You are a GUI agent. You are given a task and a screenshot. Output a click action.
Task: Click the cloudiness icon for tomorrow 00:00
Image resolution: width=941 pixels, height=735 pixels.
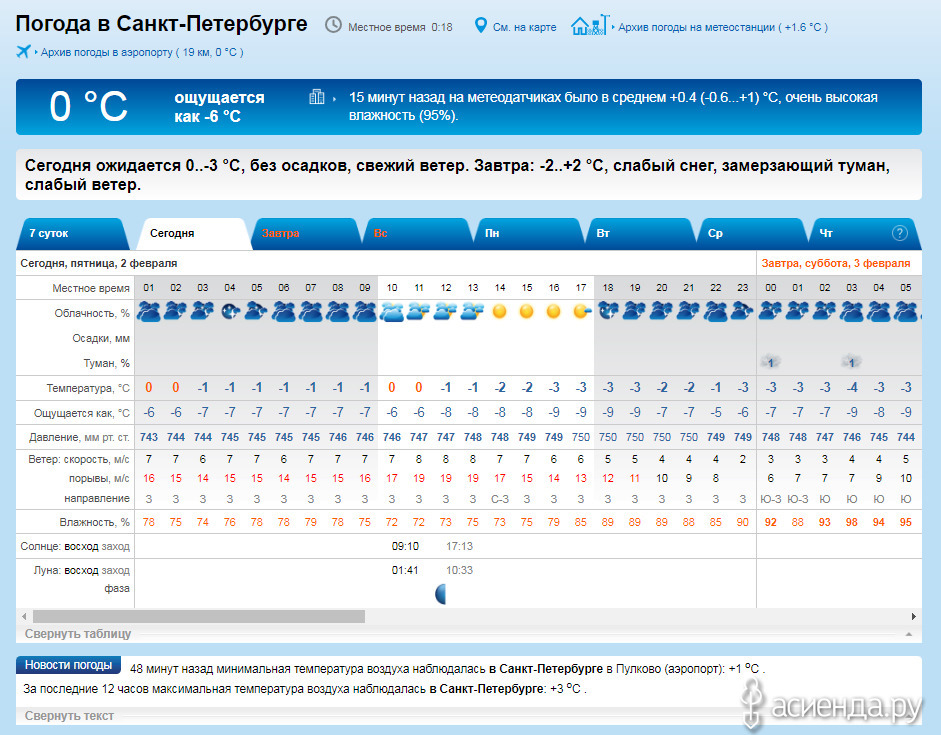771,312
